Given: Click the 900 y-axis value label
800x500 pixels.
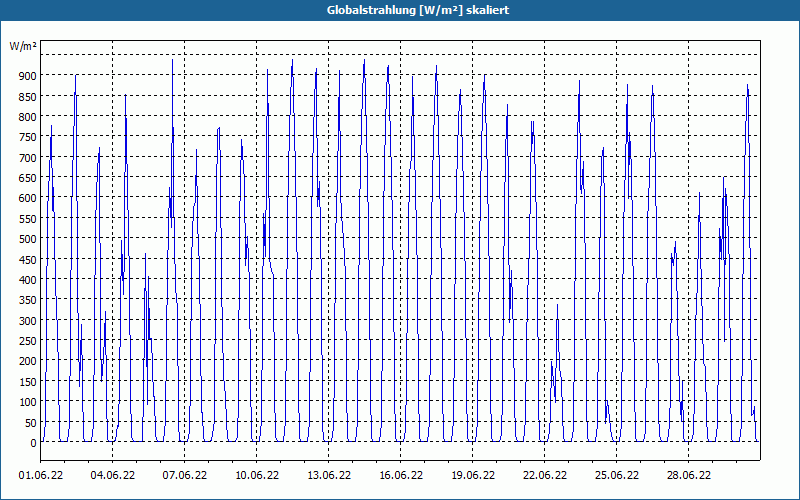Looking at the screenshot, I should (29, 76).
